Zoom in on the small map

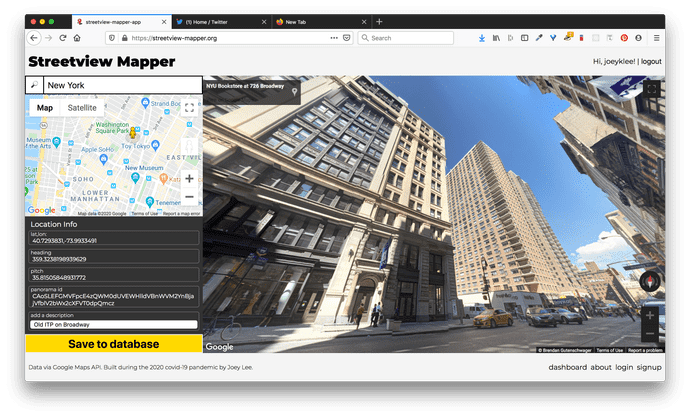click(x=189, y=179)
